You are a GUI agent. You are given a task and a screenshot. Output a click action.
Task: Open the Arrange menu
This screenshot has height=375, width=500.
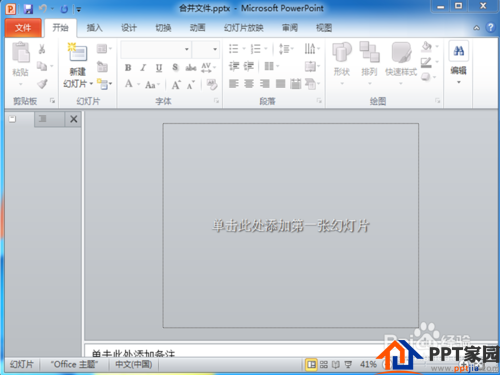369,63
